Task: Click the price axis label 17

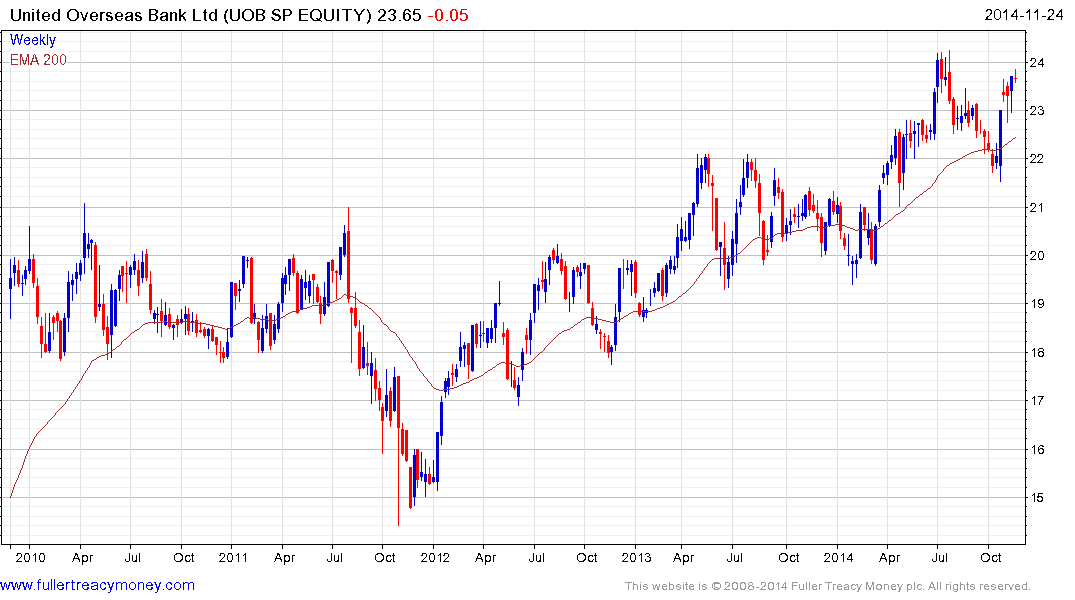Action: 1037,400
